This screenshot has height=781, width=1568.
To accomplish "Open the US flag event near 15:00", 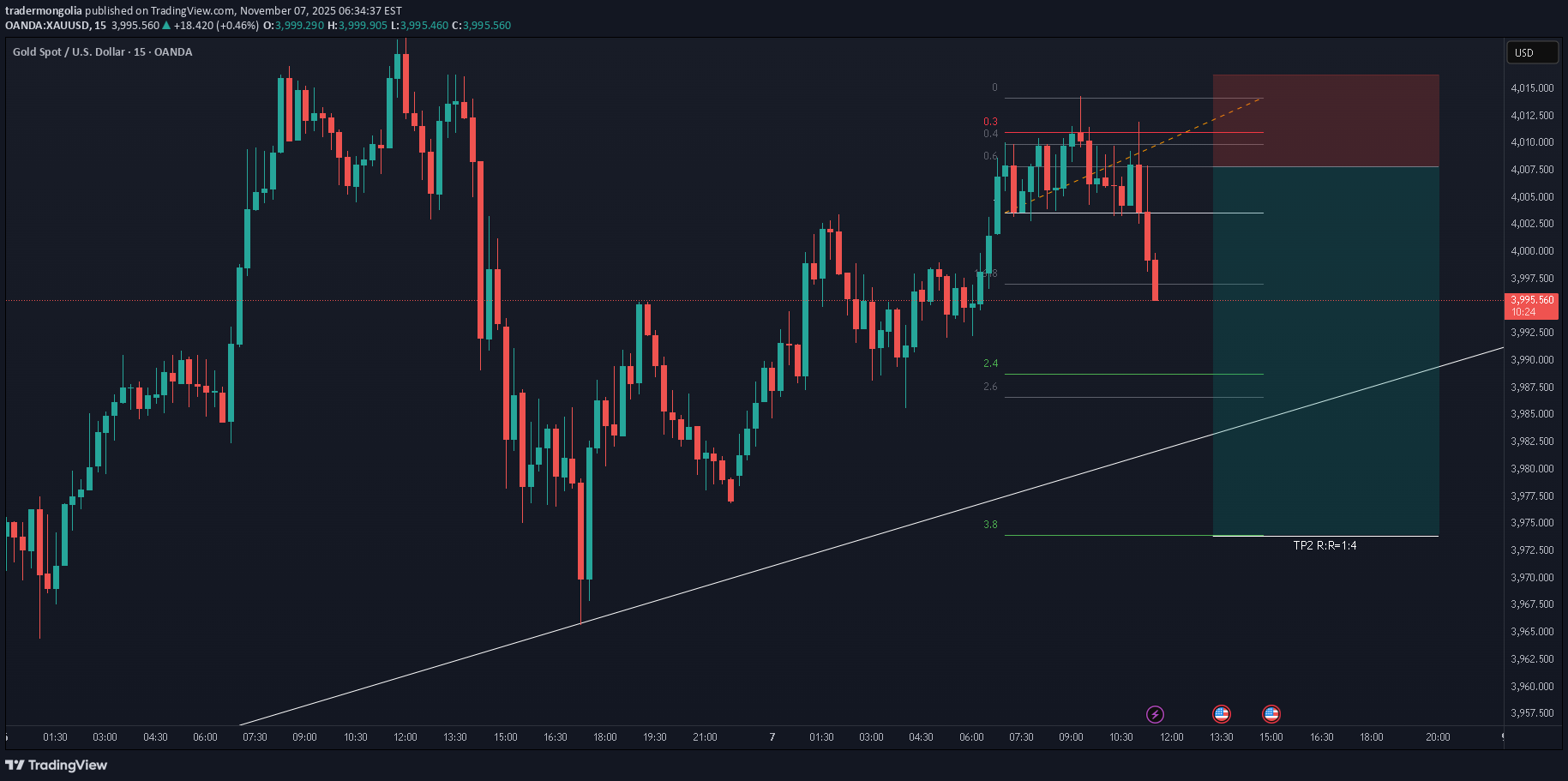I will [x=1271, y=714].
